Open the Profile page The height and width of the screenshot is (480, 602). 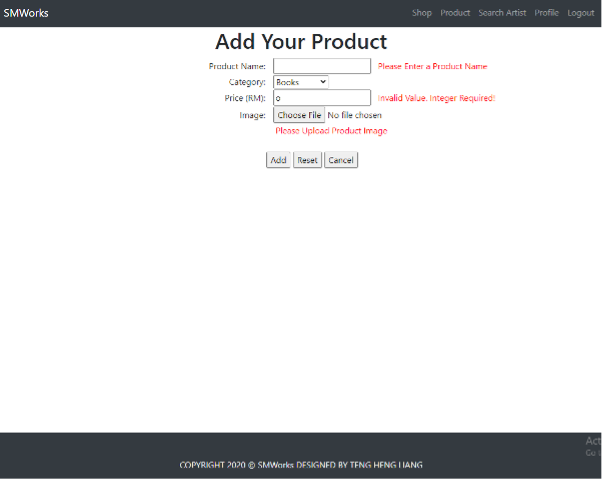[546, 13]
